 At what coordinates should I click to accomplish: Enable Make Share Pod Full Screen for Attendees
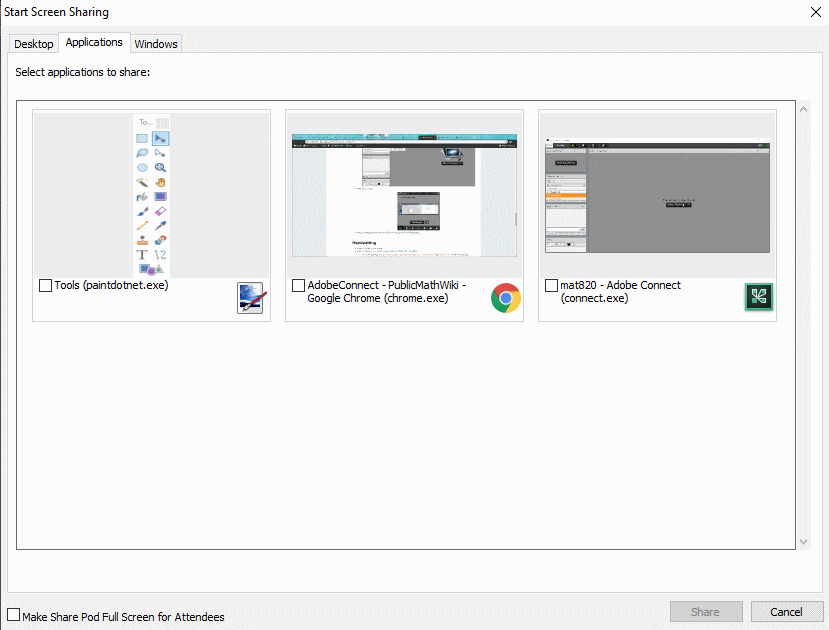tap(14, 615)
